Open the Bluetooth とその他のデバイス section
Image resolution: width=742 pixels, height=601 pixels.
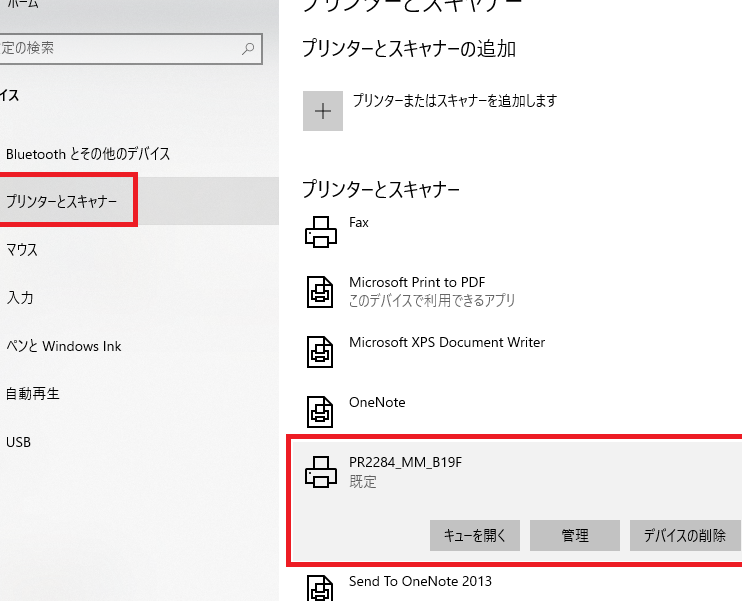[88, 154]
